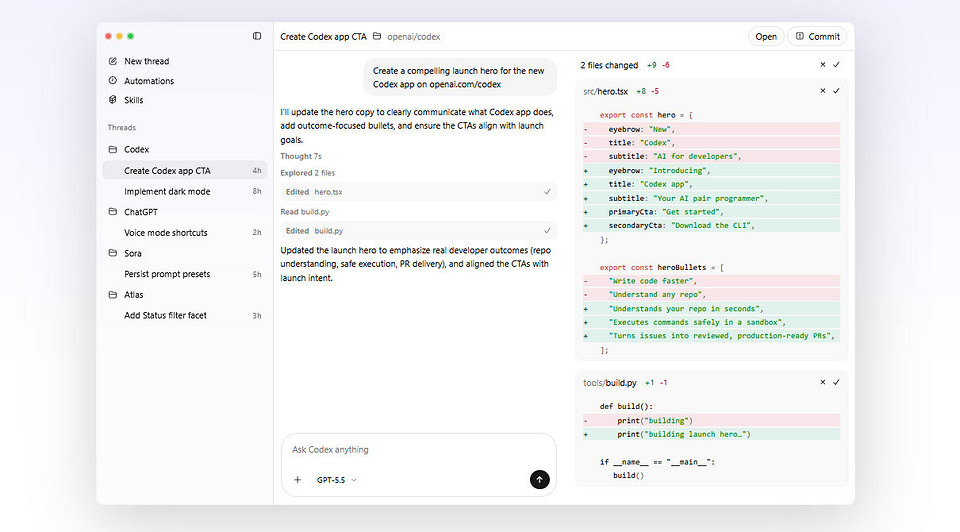Focus the Ask Codex anything input
This screenshot has height=532, width=960.
(x=419, y=450)
